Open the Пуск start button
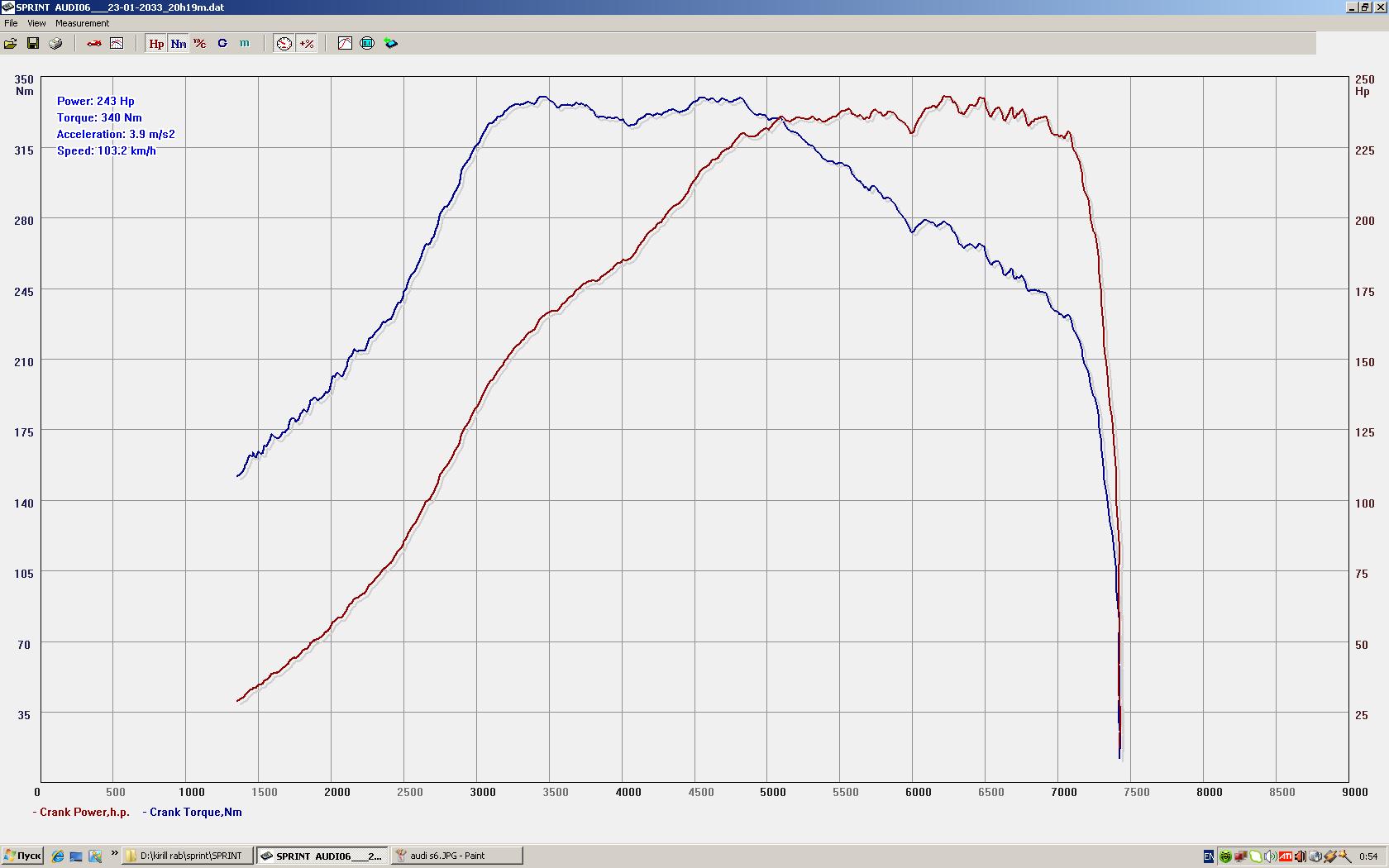This screenshot has width=1389, height=868. click(22, 856)
